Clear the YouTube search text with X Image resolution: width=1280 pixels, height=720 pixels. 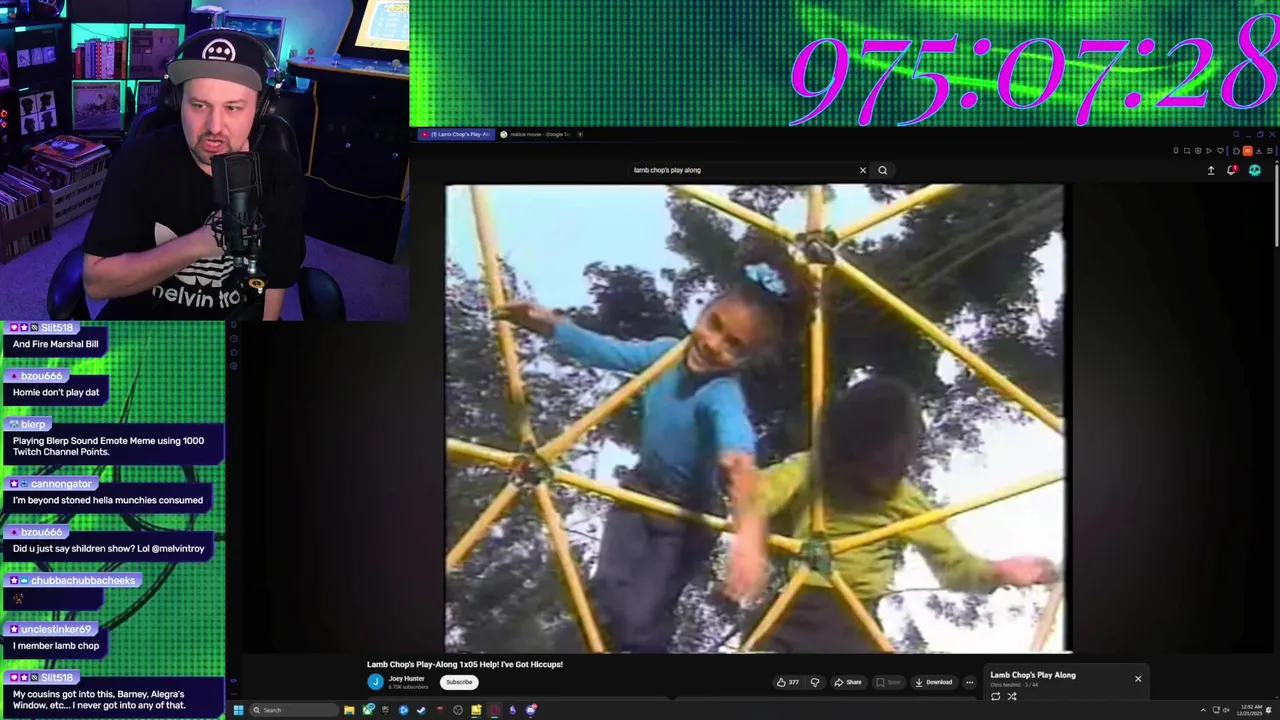pos(863,170)
